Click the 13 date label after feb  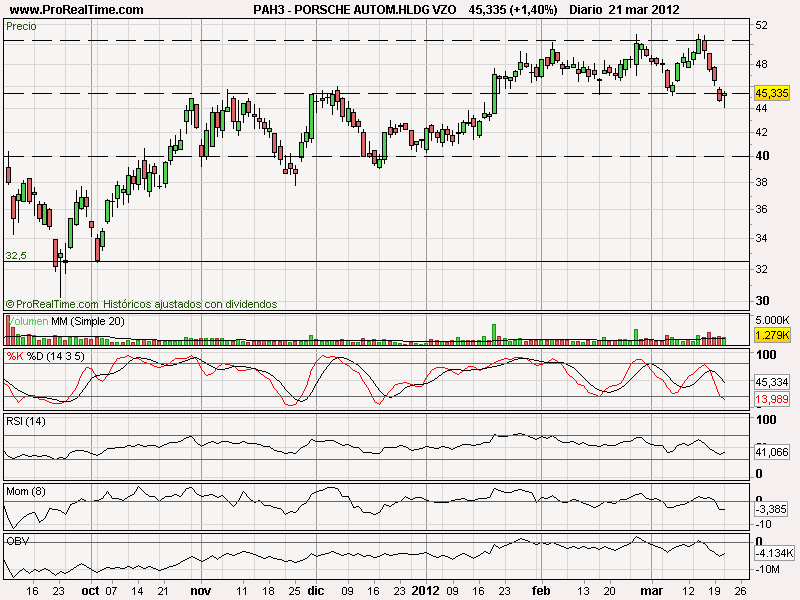point(583,591)
